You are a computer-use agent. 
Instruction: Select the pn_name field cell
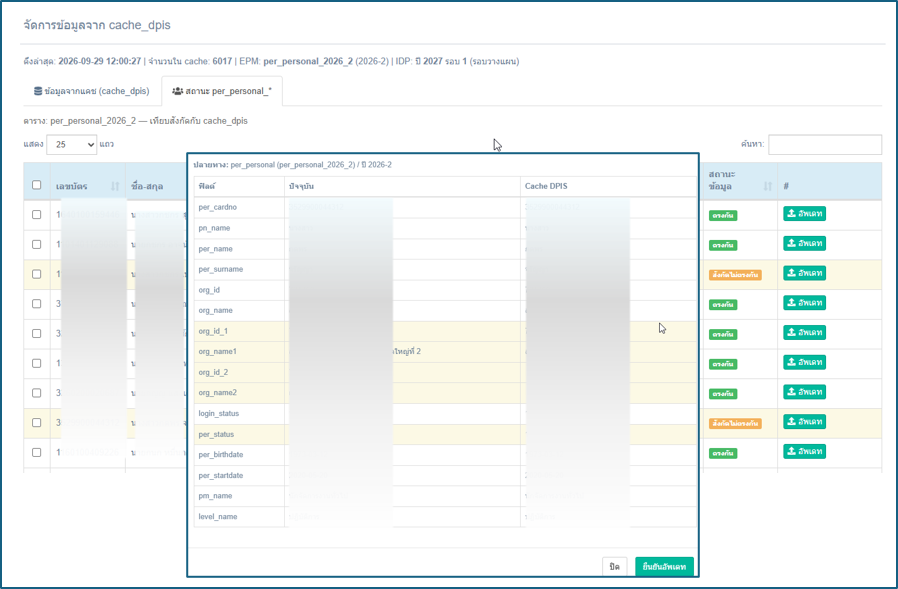click(x=239, y=228)
